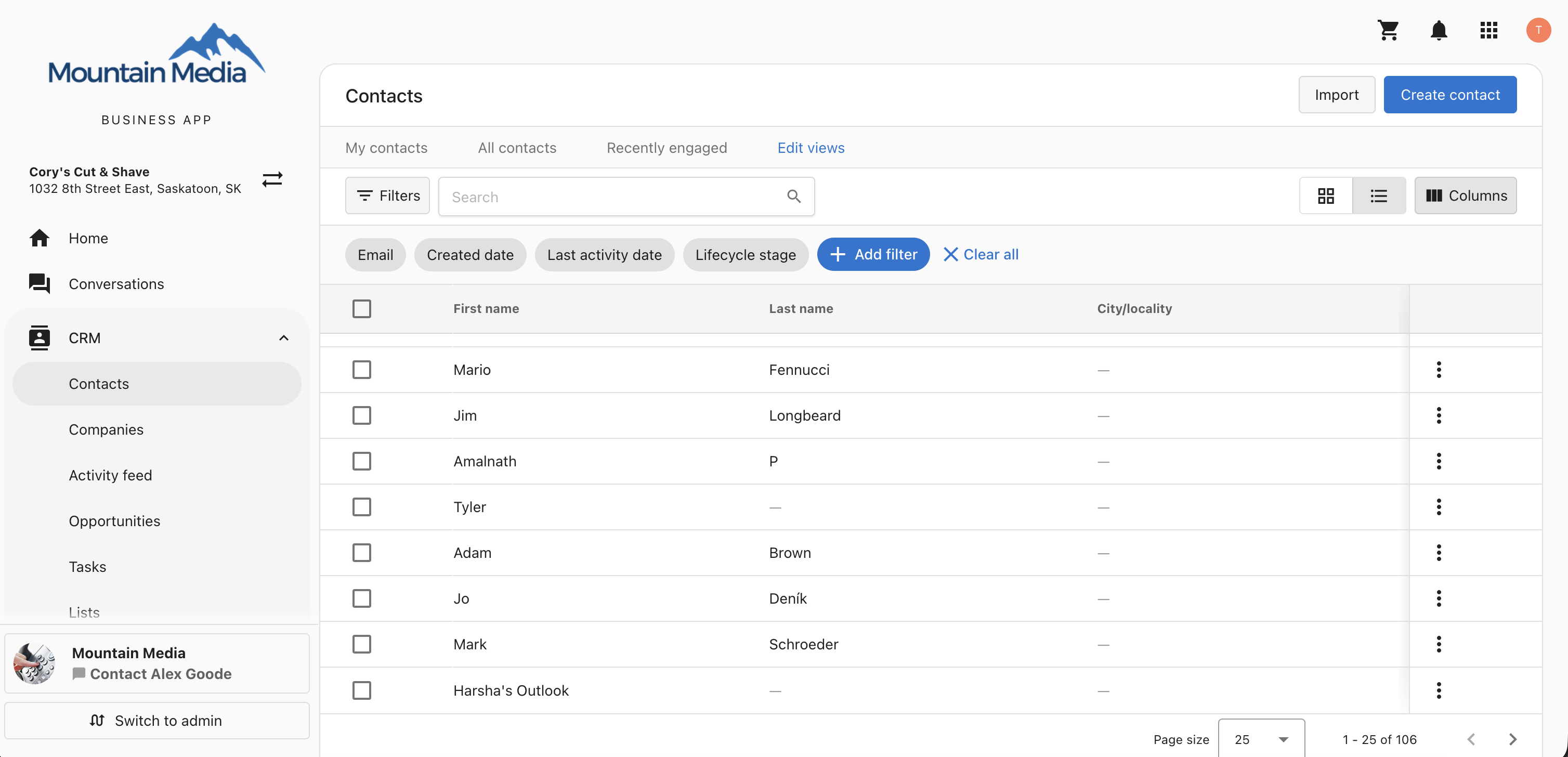Sort by First name column header
1568x757 pixels.
pos(486,308)
